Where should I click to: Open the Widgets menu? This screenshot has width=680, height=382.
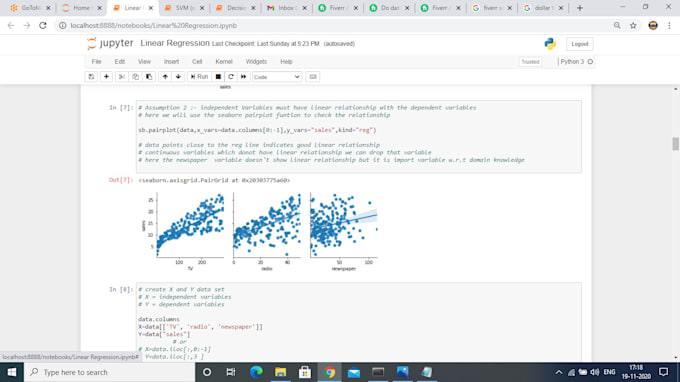256,62
